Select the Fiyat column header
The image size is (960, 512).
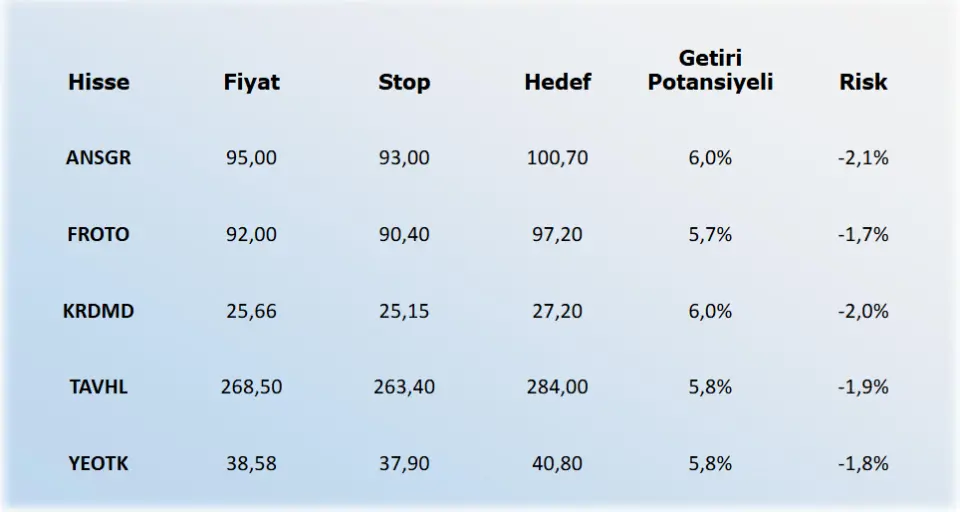click(251, 82)
